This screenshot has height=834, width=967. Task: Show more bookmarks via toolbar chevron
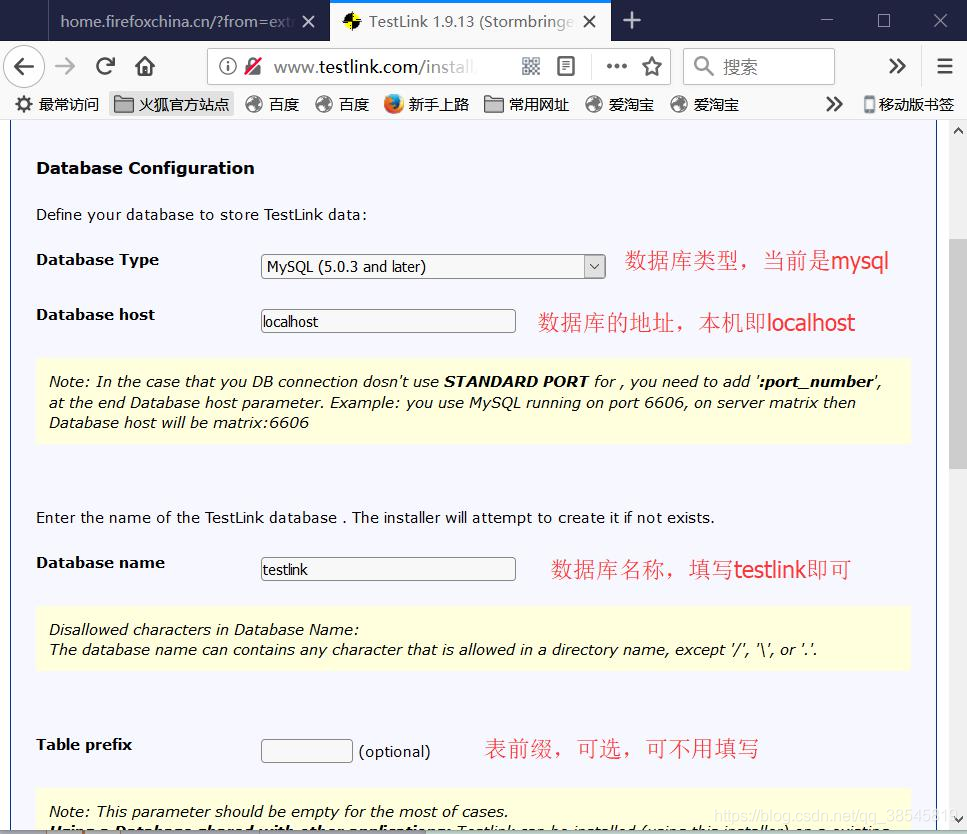click(834, 104)
